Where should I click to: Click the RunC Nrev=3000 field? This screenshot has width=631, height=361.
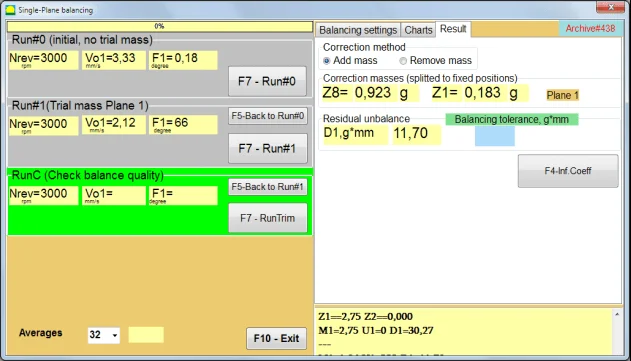pos(43,196)
